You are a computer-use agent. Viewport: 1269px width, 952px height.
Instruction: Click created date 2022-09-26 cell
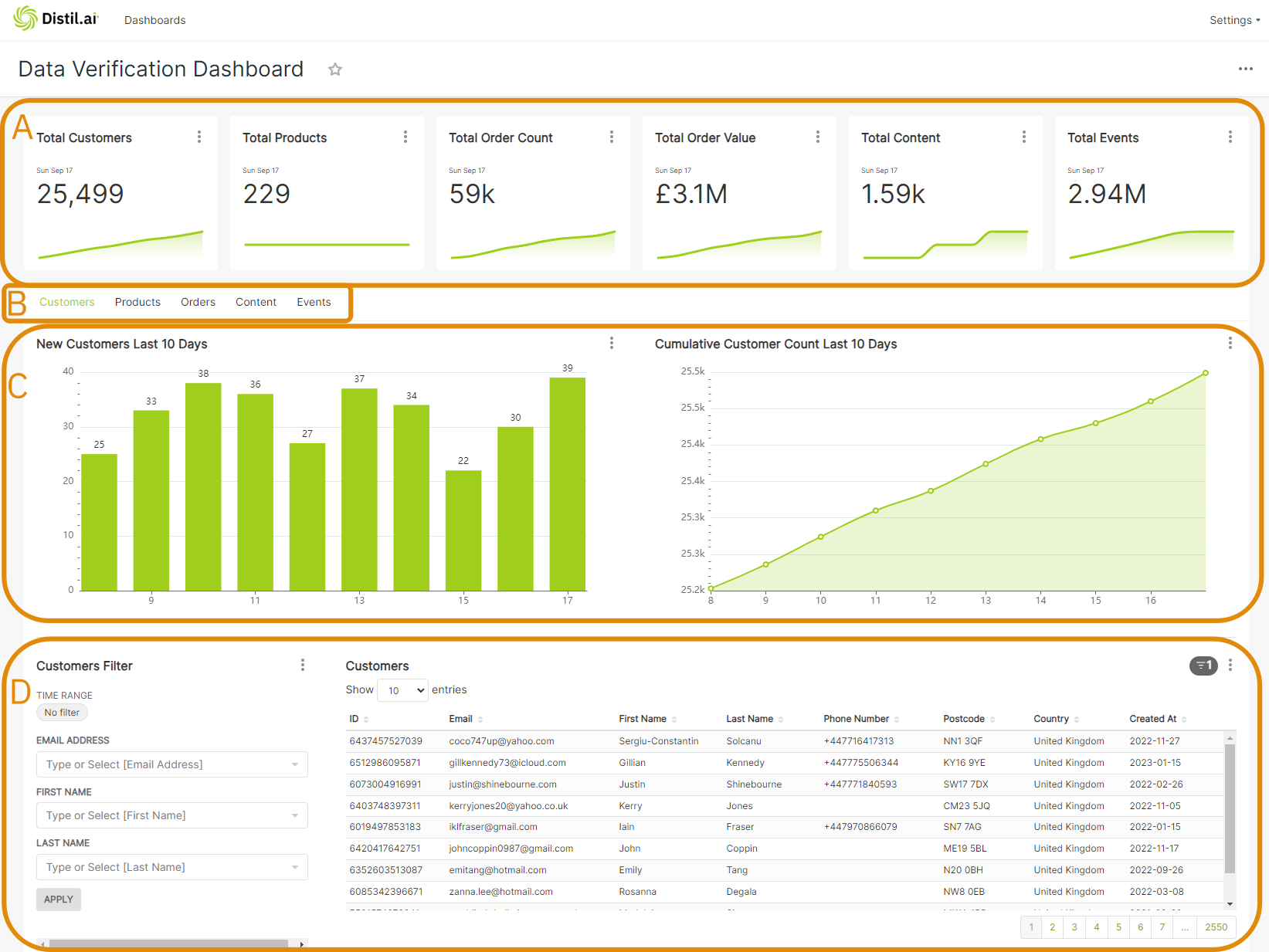click(x=1156, y=870)
